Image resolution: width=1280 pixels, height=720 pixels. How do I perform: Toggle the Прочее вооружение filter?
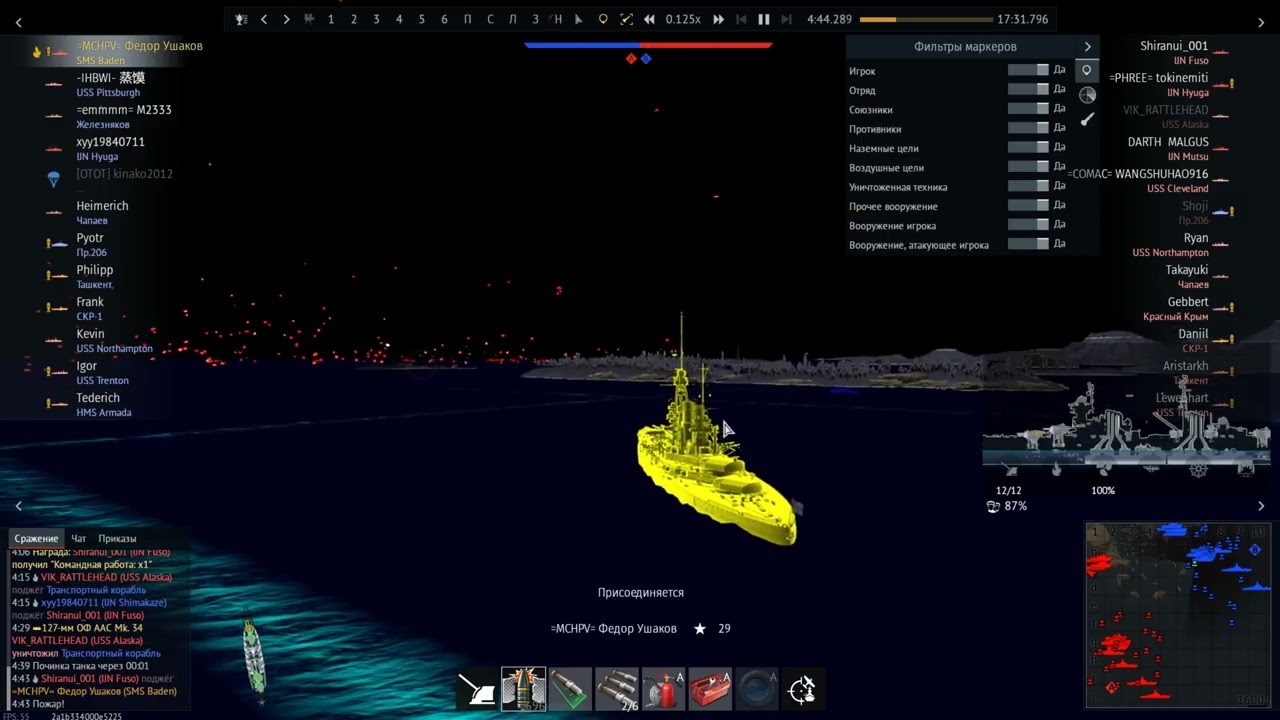pyautogui.click(x=1028, y=205)
